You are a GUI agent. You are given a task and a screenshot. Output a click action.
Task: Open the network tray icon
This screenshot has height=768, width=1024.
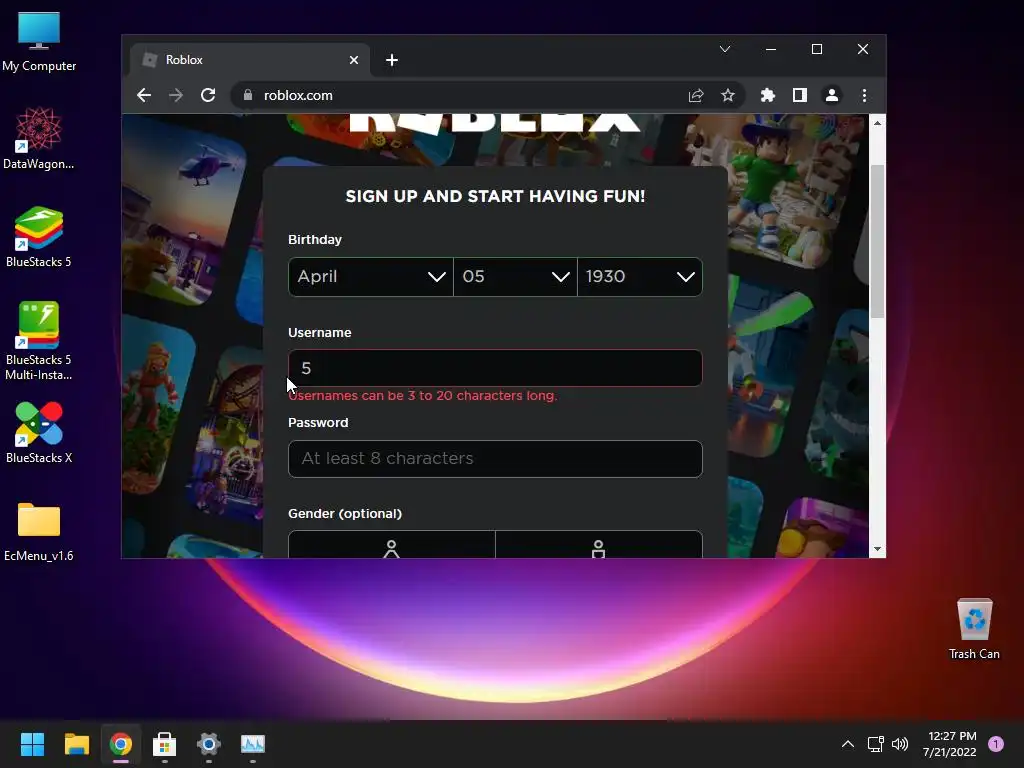click(x=875, y=744)
